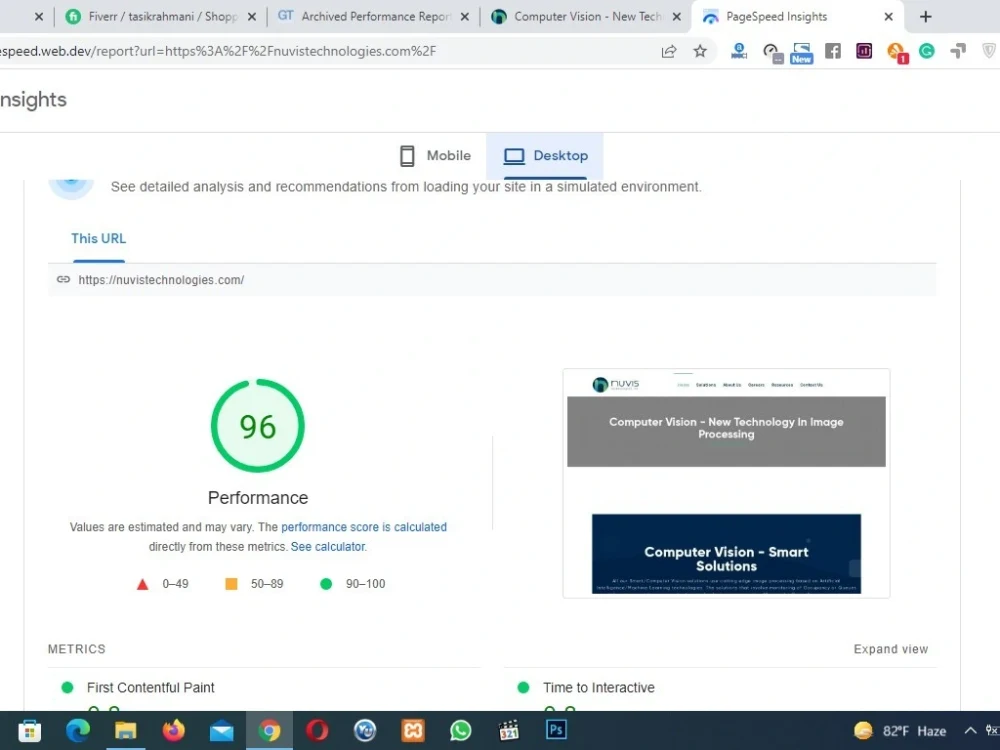Launch Microsoft Edge from the taskbar
Image resolution: width=1000 pixels, height=750 pixels.
click(x=78, y=730)
